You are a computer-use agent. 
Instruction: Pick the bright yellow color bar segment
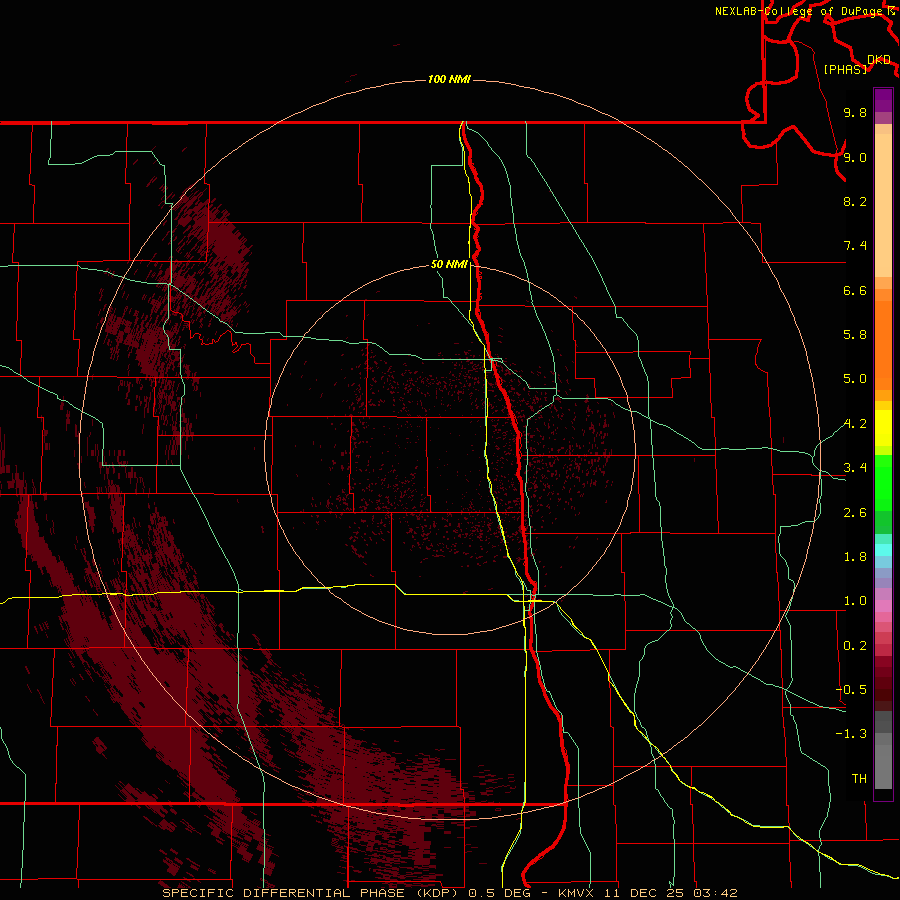pyautogui.click(x=883, y=428)
